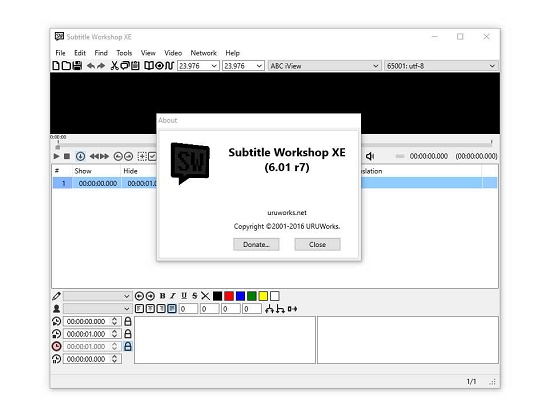This screenshot has width=550, height=413.
Task: Open the Edit menu
Action: pos(80,53)
